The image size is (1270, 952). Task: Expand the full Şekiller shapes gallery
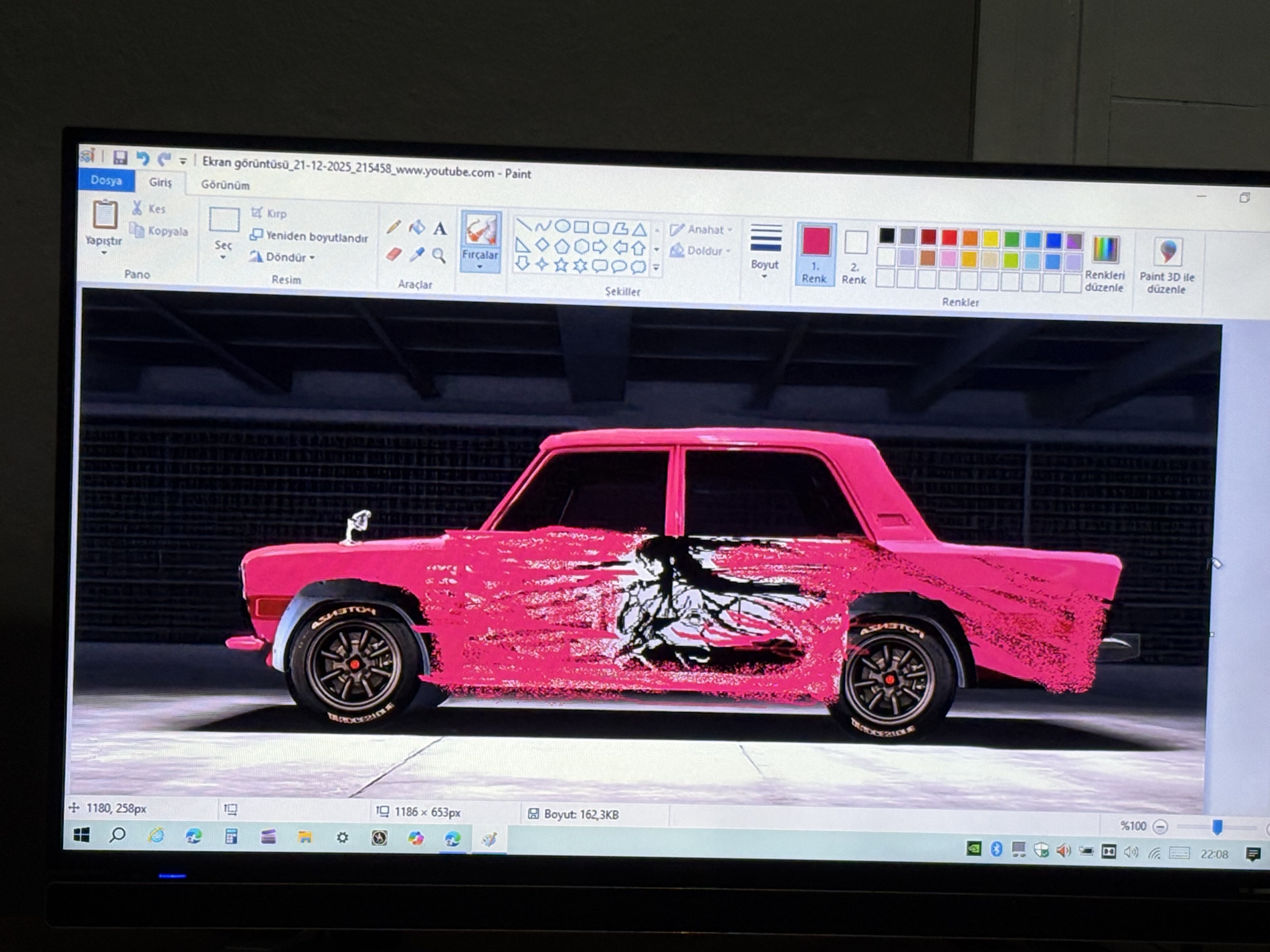click(x=656, y=268)
